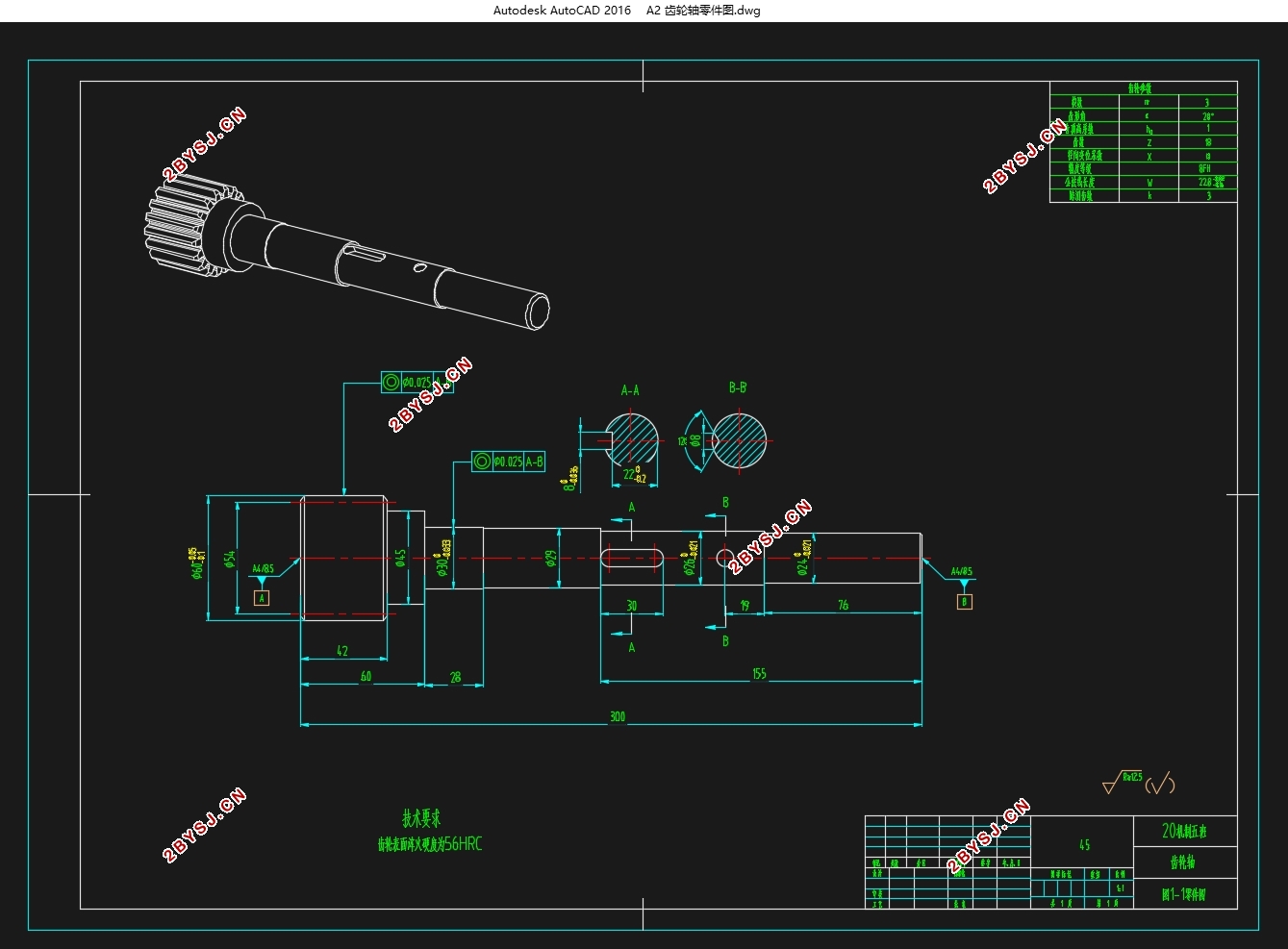The width and height of the screenshot is (1288, 949).
Task: Click symbol X in gear table
Action: pyautogui.click(x=1149, y=155)
